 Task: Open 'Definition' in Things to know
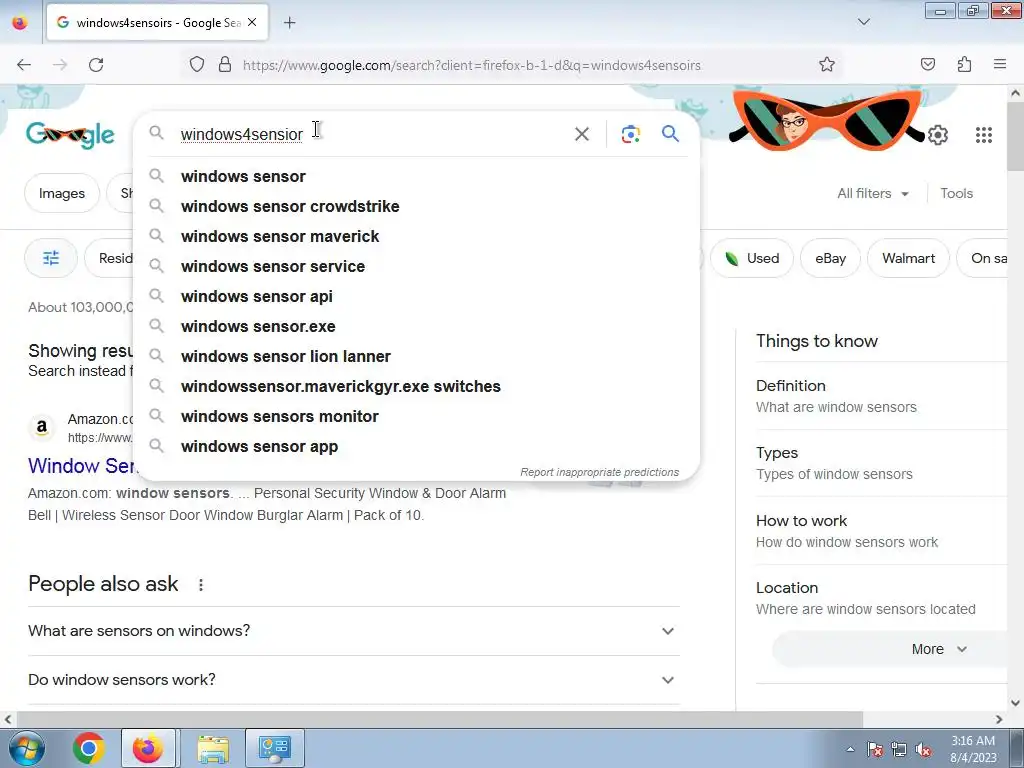pyautogui.click(x=881, y=396)
